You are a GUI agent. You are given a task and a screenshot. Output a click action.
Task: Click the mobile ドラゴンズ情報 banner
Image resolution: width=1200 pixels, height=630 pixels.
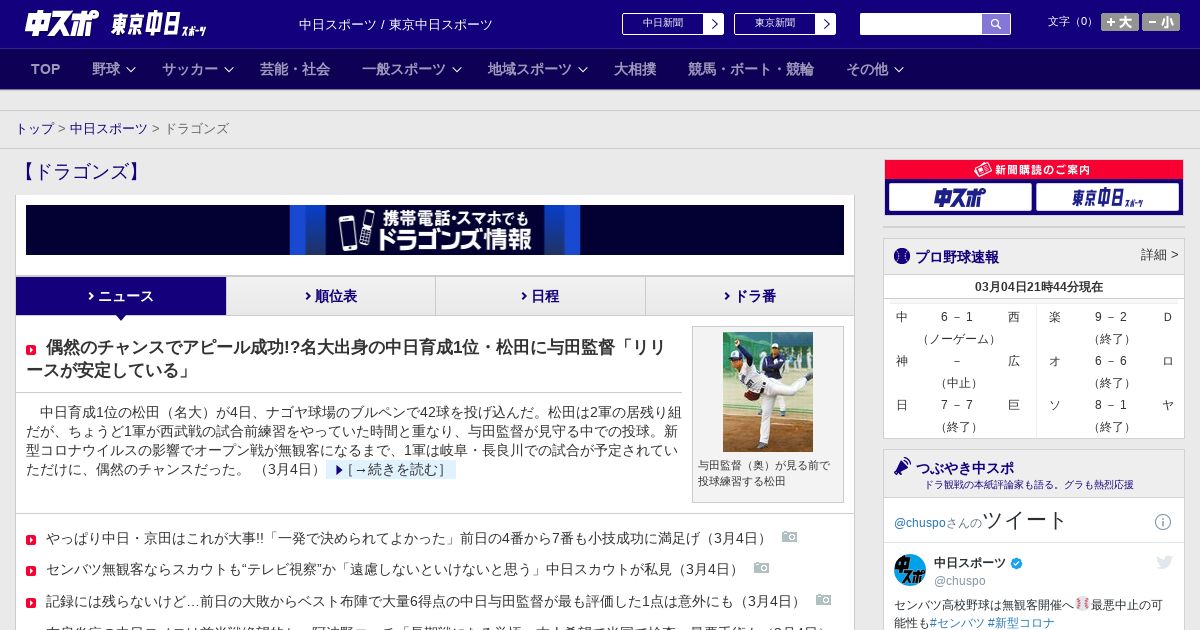point(435,230)
